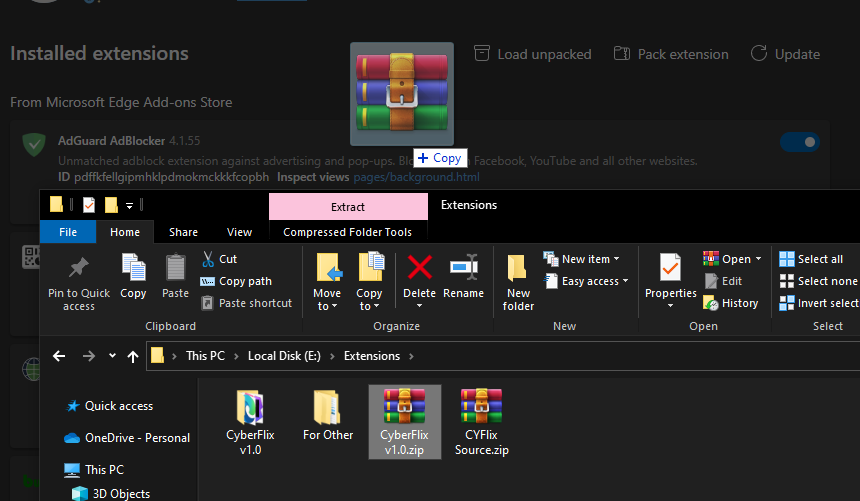Select CYFlix Source.zip archive
Image resolution: width=860 pixels, height=501 pixels.
[x=482, y=422]
